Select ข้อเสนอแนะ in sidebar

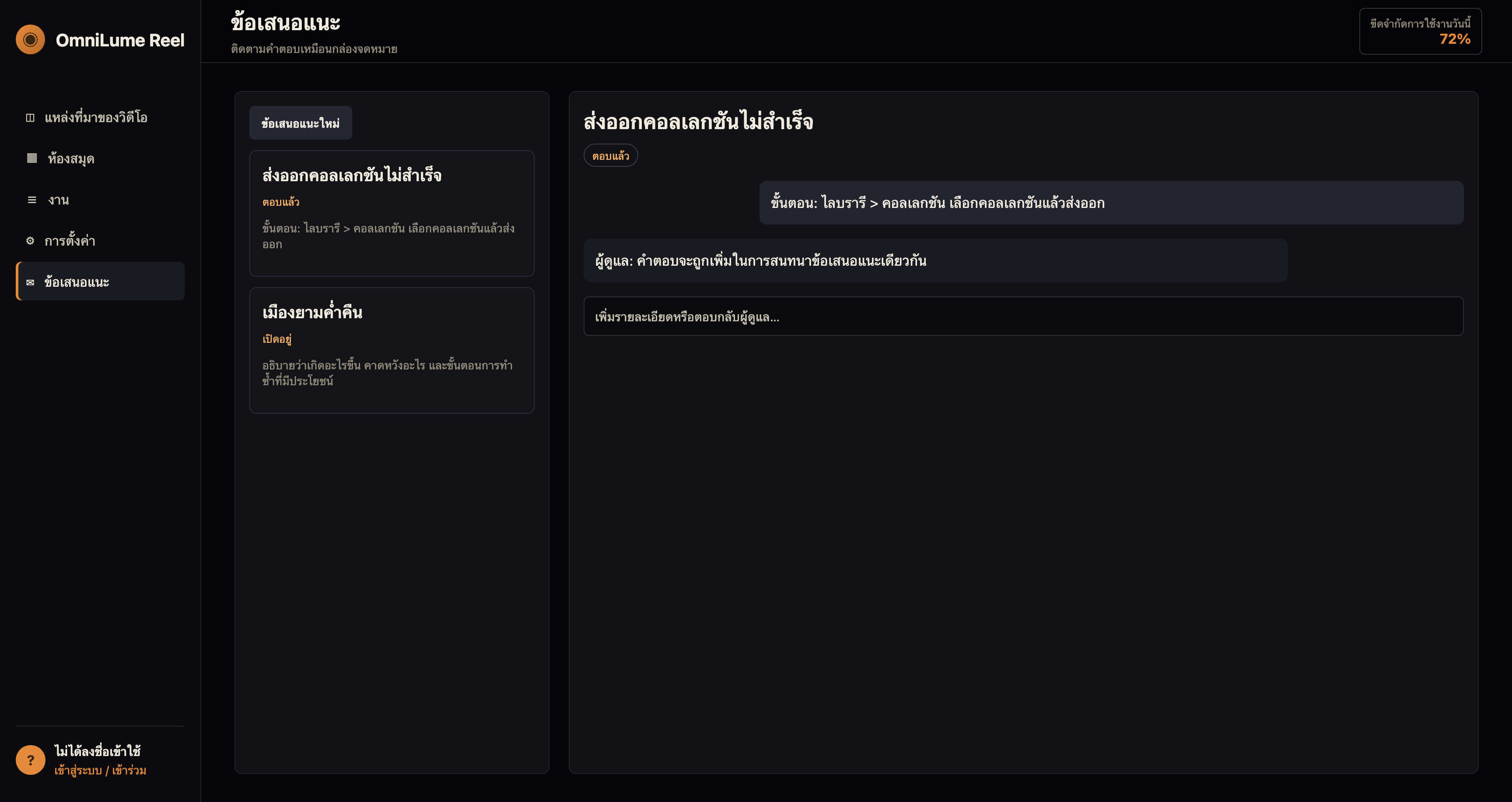(100, 281)
